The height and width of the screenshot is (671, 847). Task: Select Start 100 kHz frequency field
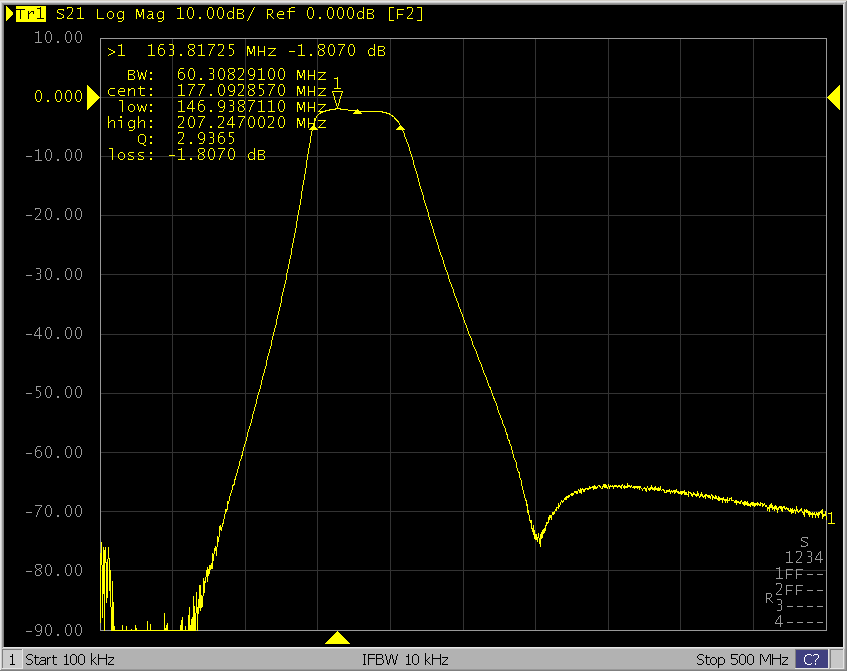point(70,660)
